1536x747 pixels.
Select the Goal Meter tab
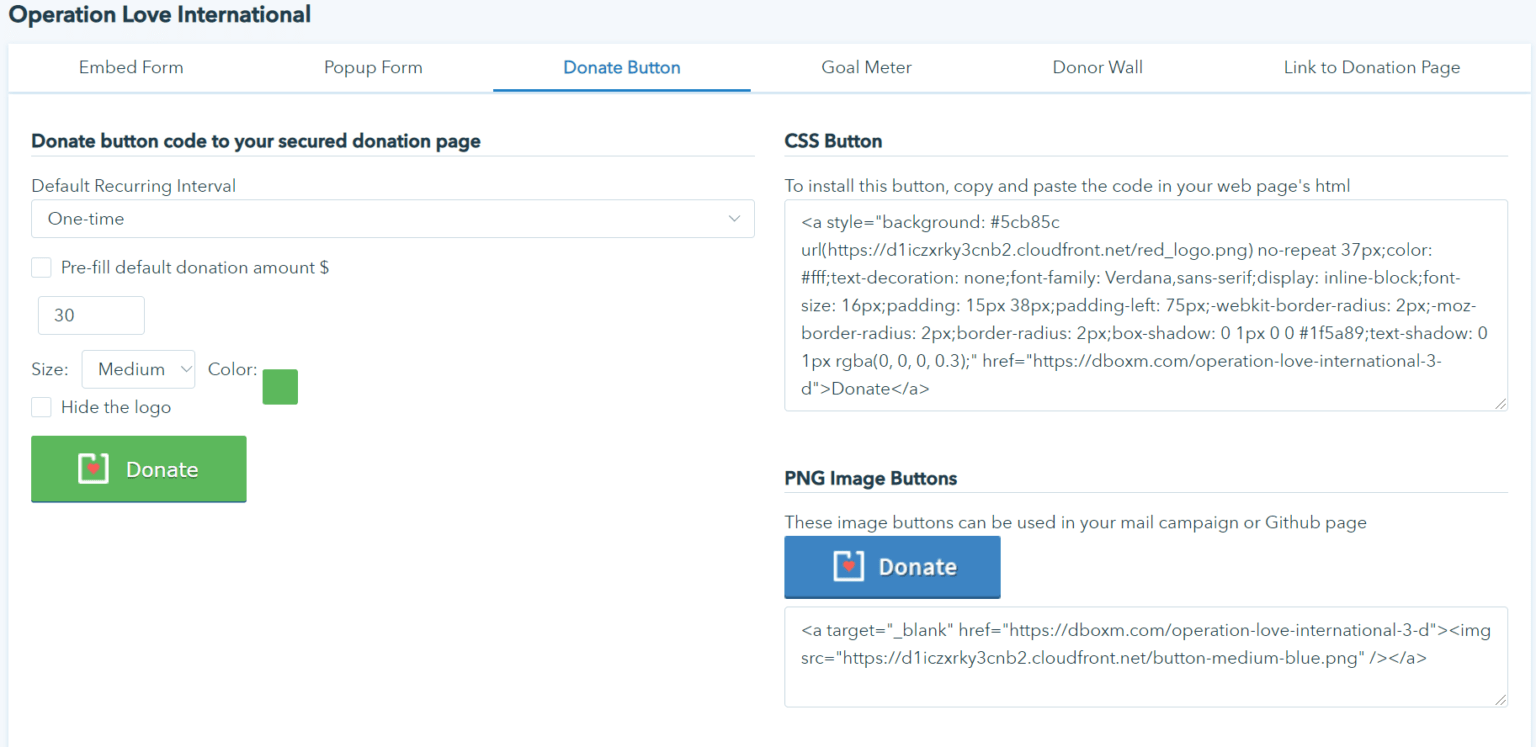click(x=866, y=67)
